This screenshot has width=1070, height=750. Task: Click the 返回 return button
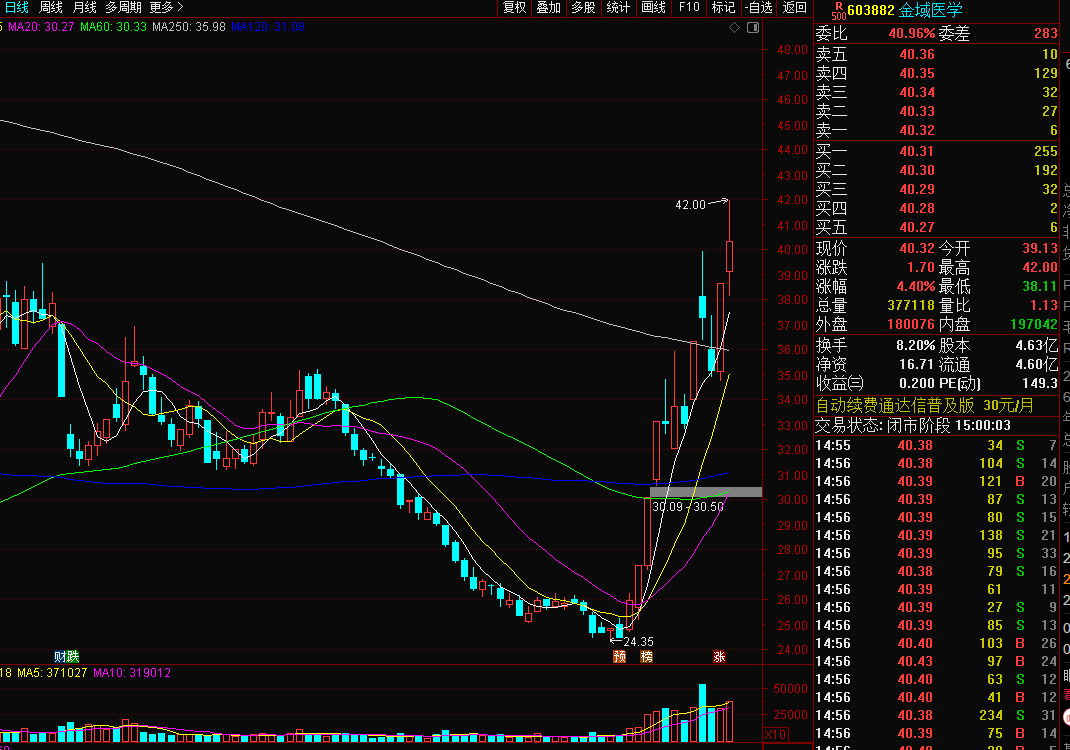794,8
